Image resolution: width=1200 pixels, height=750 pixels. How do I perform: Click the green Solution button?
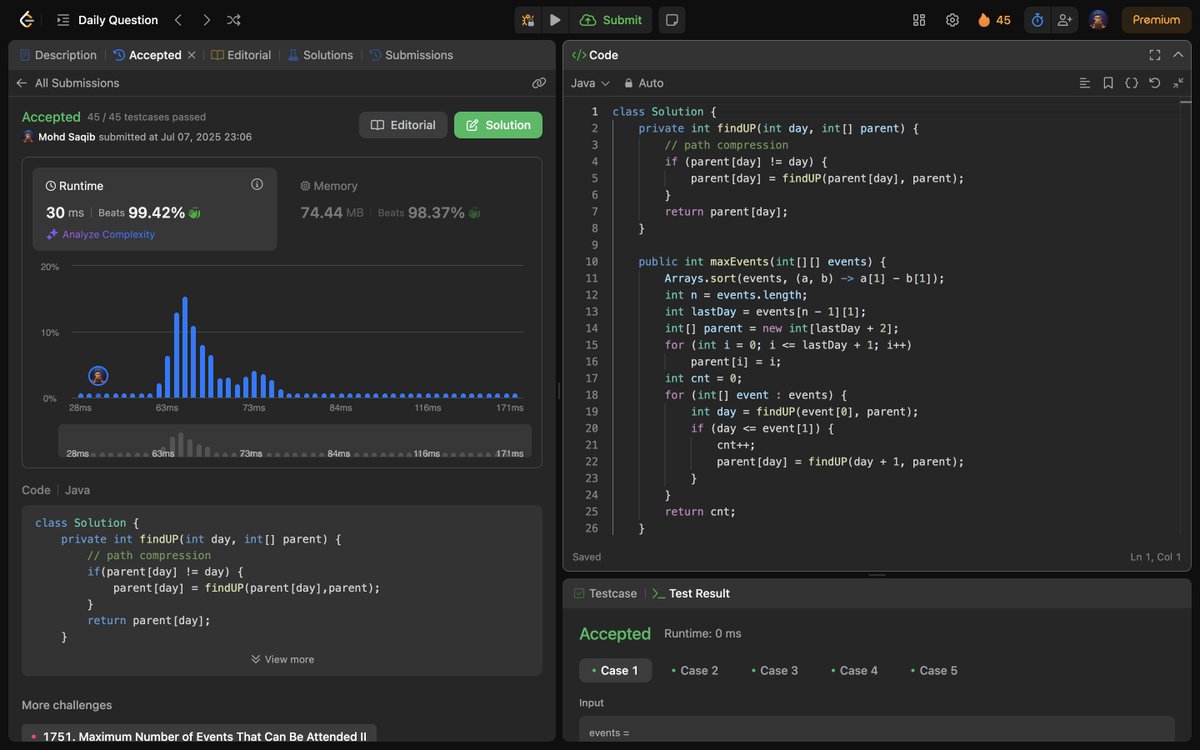coord(498,125)
